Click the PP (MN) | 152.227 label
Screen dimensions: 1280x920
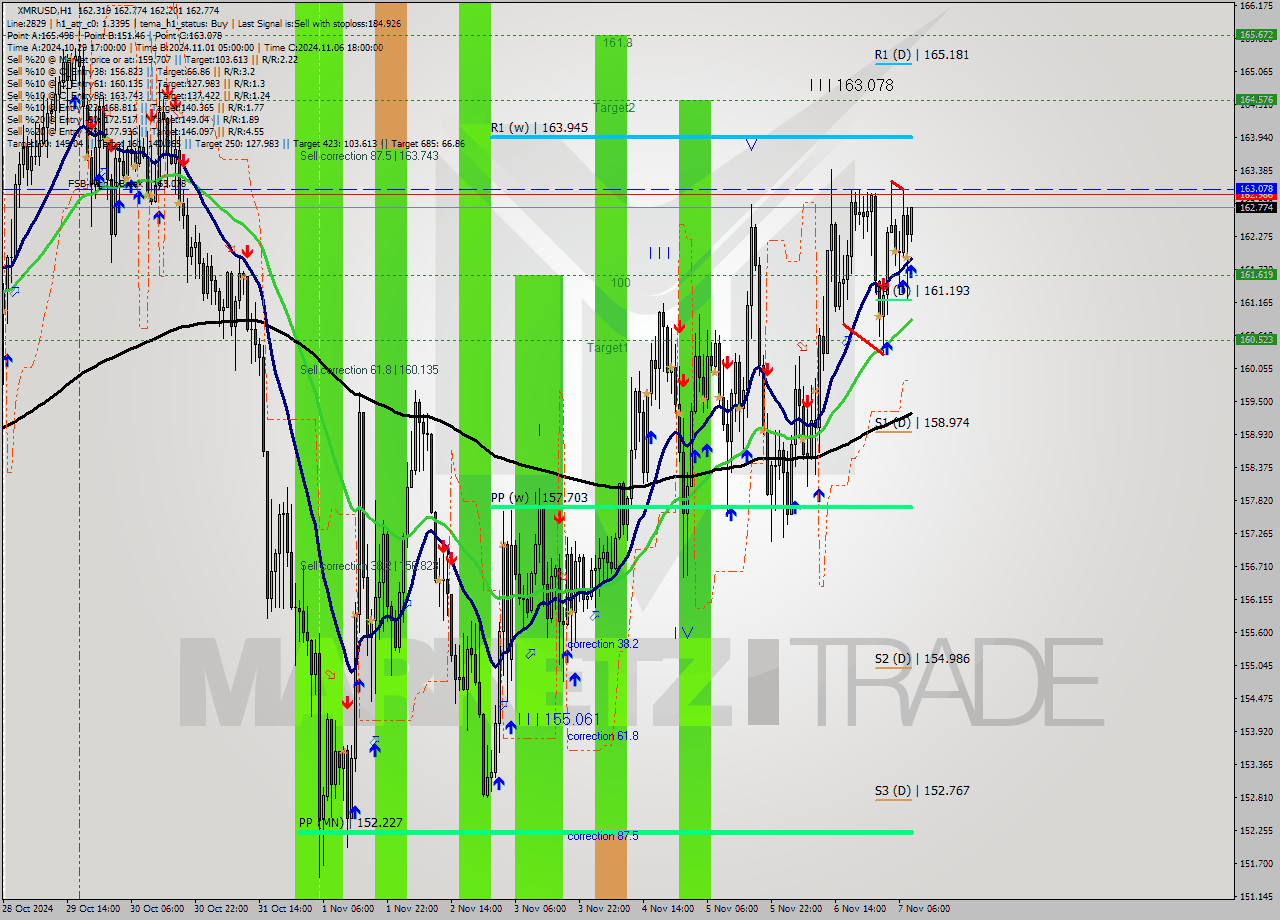[350, 823]
